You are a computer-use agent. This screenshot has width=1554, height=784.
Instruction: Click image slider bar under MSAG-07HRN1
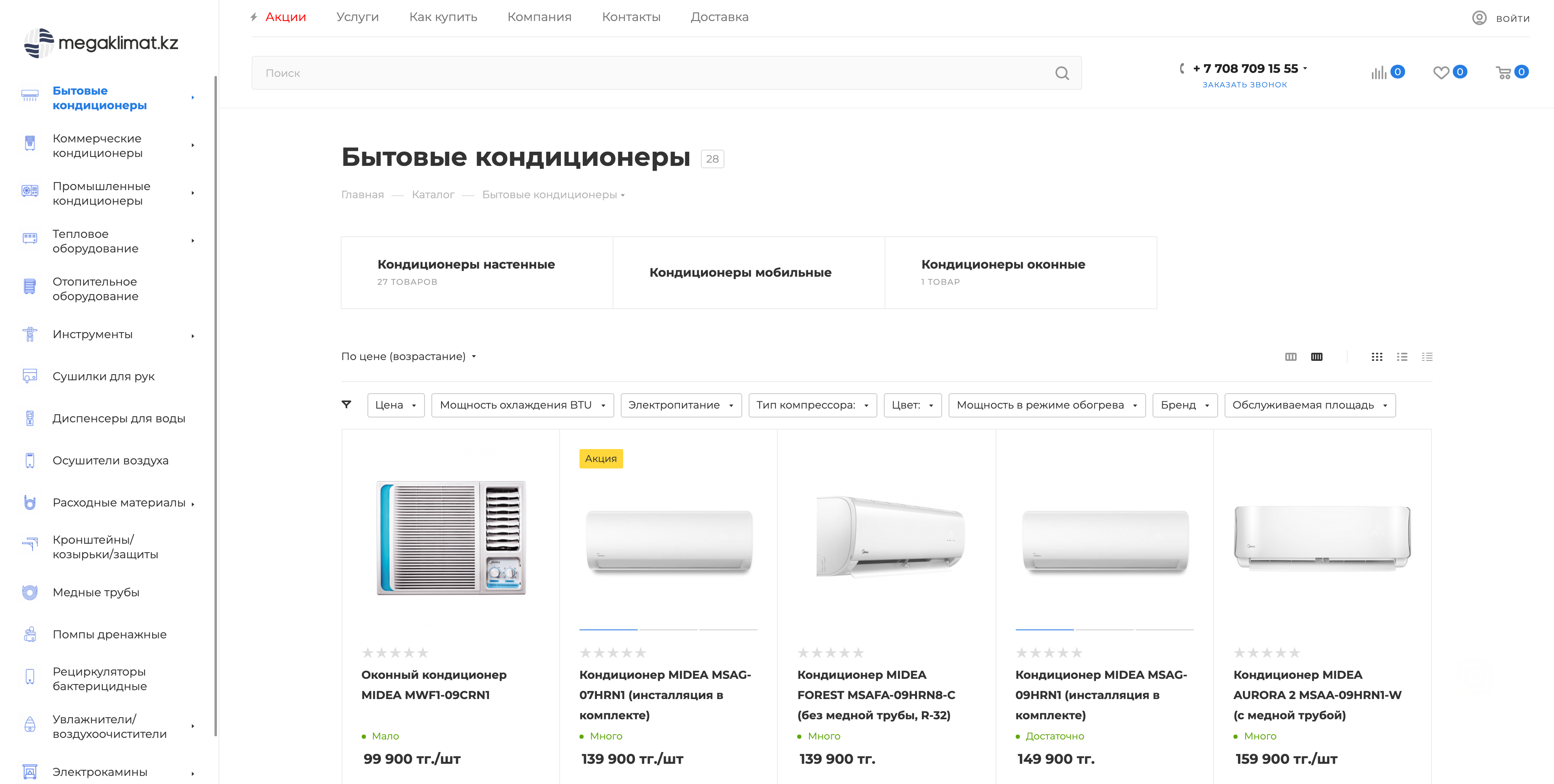(668, 629)
